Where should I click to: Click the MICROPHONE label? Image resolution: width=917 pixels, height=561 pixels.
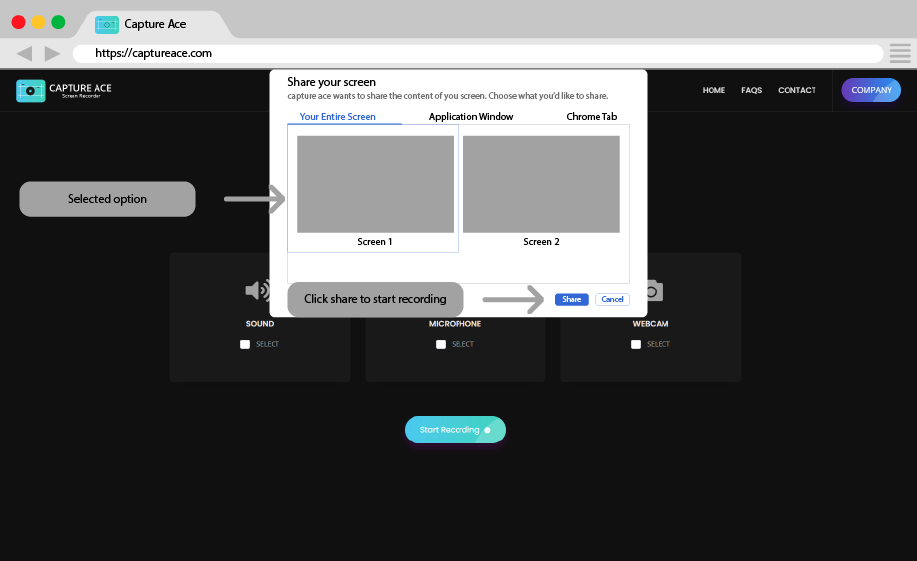pyautogui.click(x=455, y=323)
